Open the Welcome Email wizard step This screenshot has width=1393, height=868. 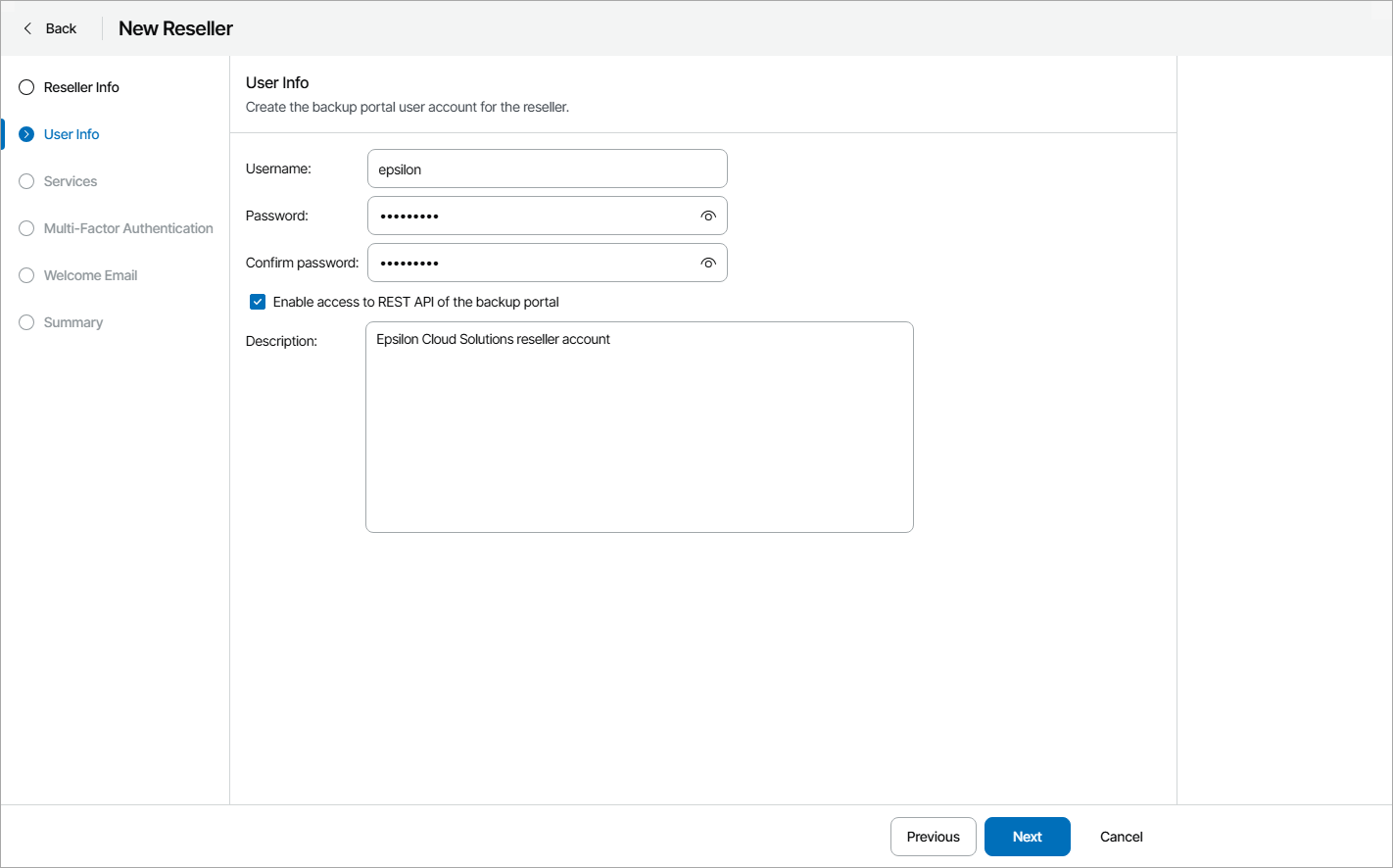pyautogui.click(x=89, y=275)
